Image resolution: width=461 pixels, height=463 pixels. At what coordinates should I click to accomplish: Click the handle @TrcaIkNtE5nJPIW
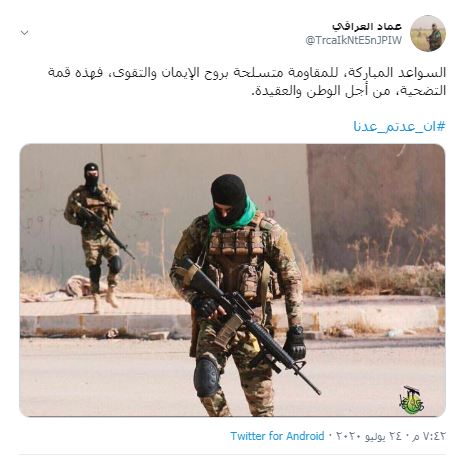click(354, 41)
